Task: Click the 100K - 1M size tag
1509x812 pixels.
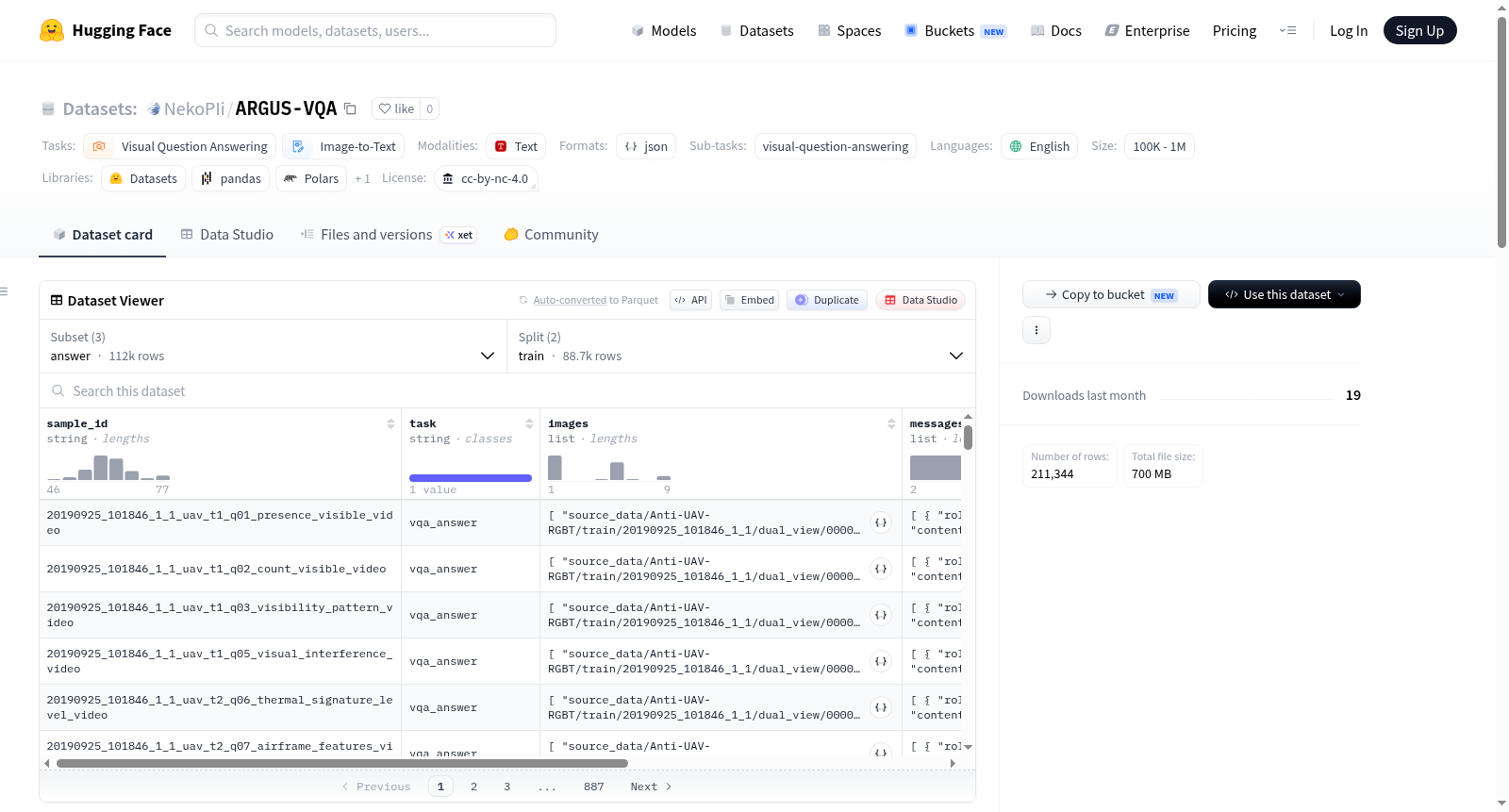Action: 1159,146
